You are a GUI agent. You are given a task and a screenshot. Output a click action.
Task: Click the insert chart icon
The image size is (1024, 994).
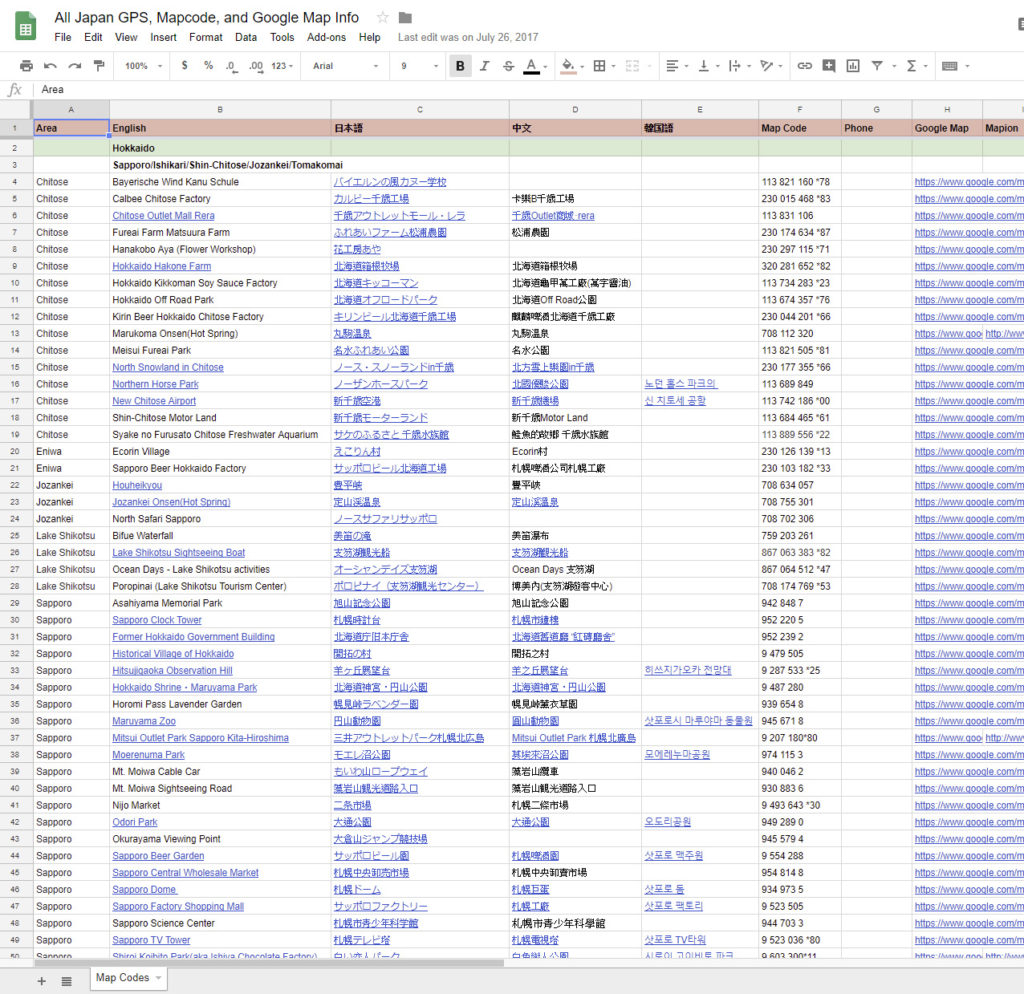pos(853,66)
